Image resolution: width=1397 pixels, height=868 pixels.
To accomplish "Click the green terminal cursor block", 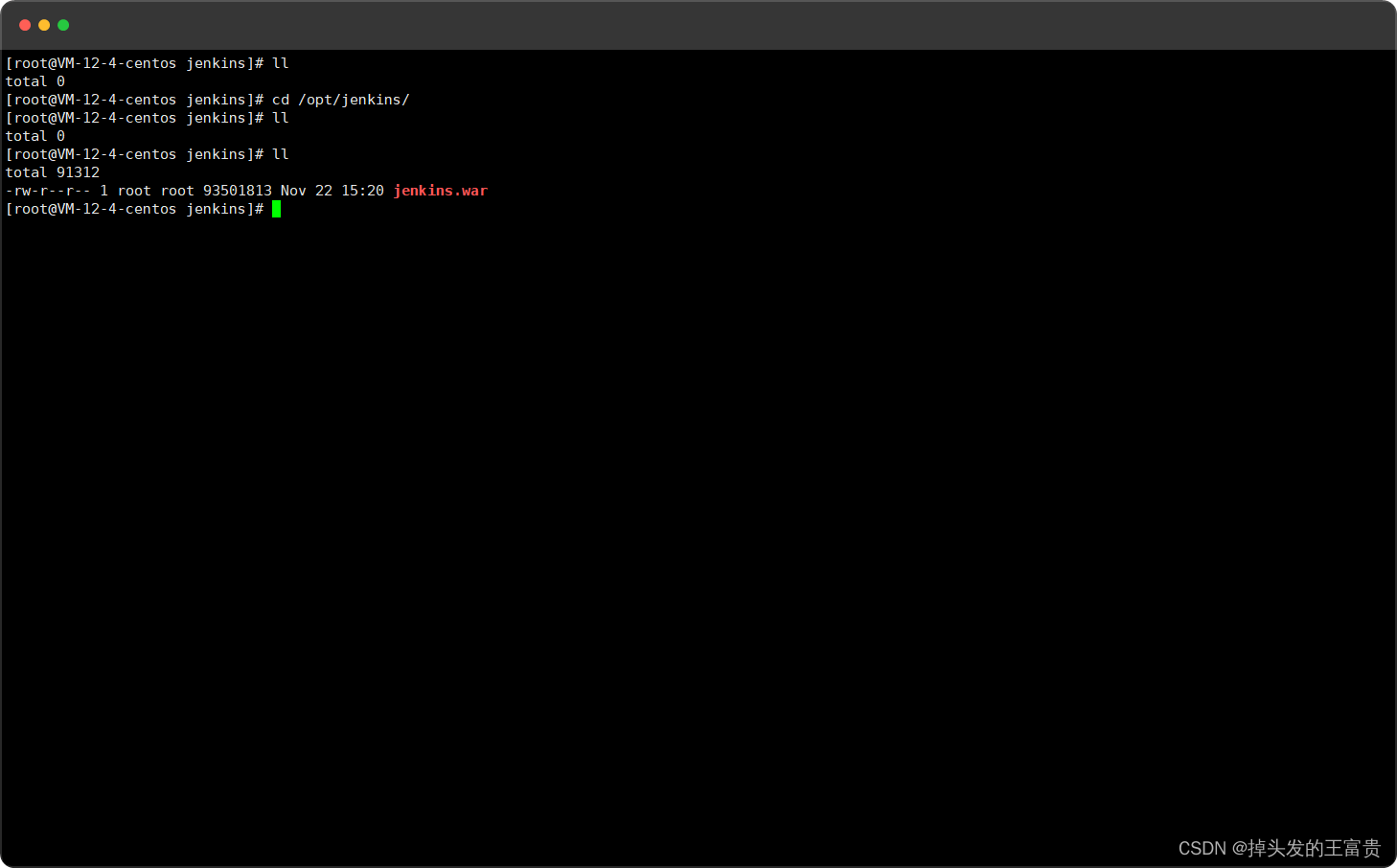I will coord(277,209).
